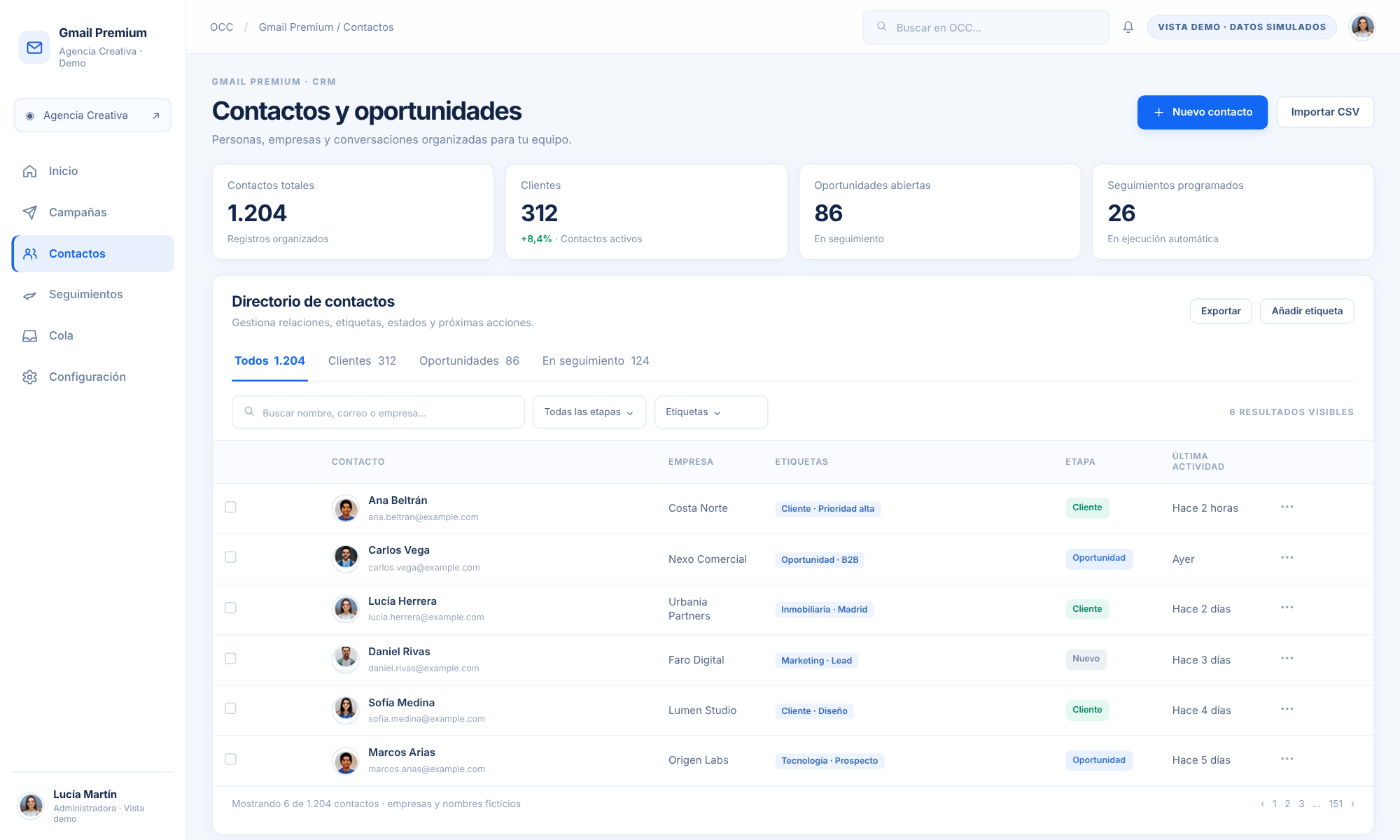Screen dimensions: 1400x840
Task: Open more options for Lucía Herrera
Action: 1287,608
